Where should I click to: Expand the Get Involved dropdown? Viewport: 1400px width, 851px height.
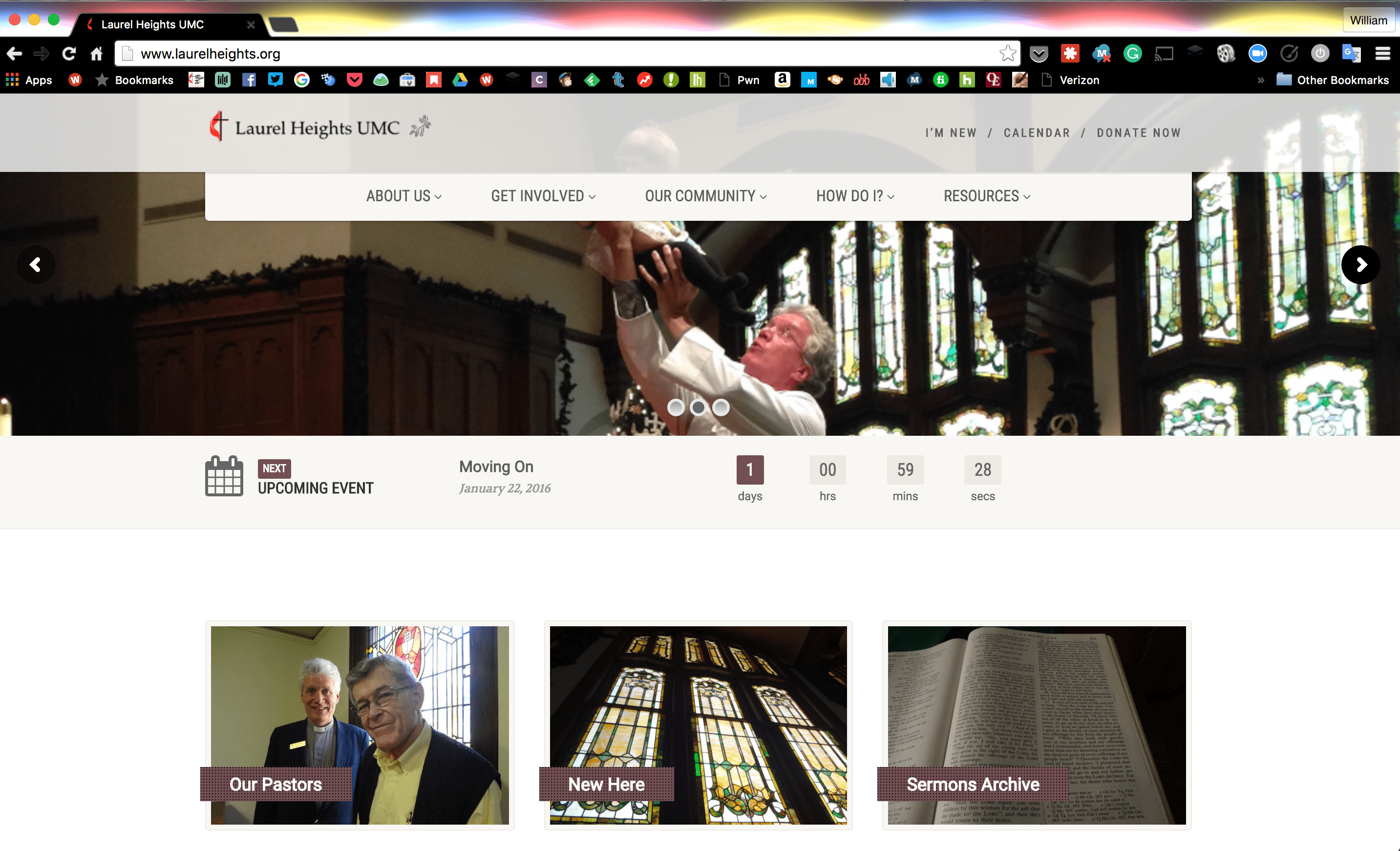[543, 196]
